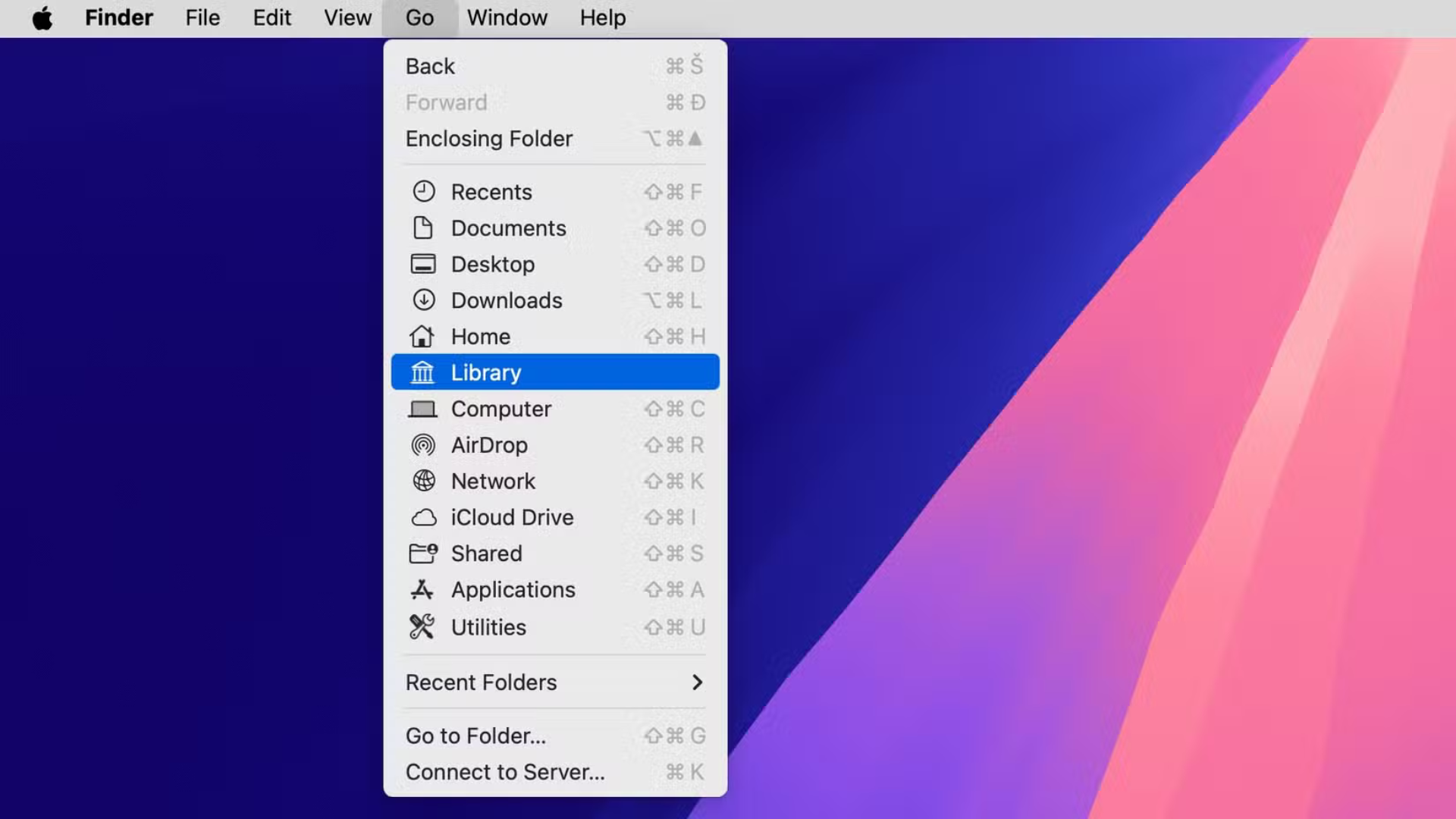Click the Recents clock icon

[x=424, y=191]
